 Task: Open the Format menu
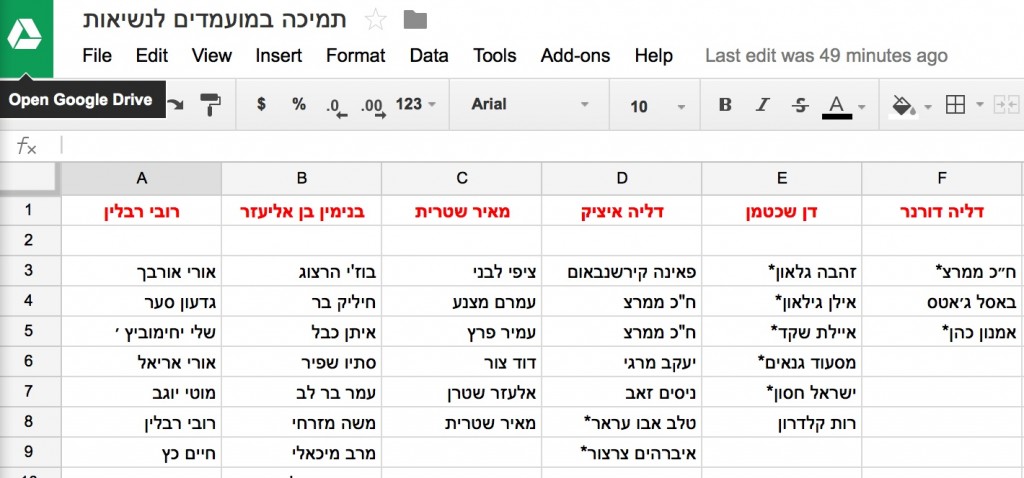[355, 56]
